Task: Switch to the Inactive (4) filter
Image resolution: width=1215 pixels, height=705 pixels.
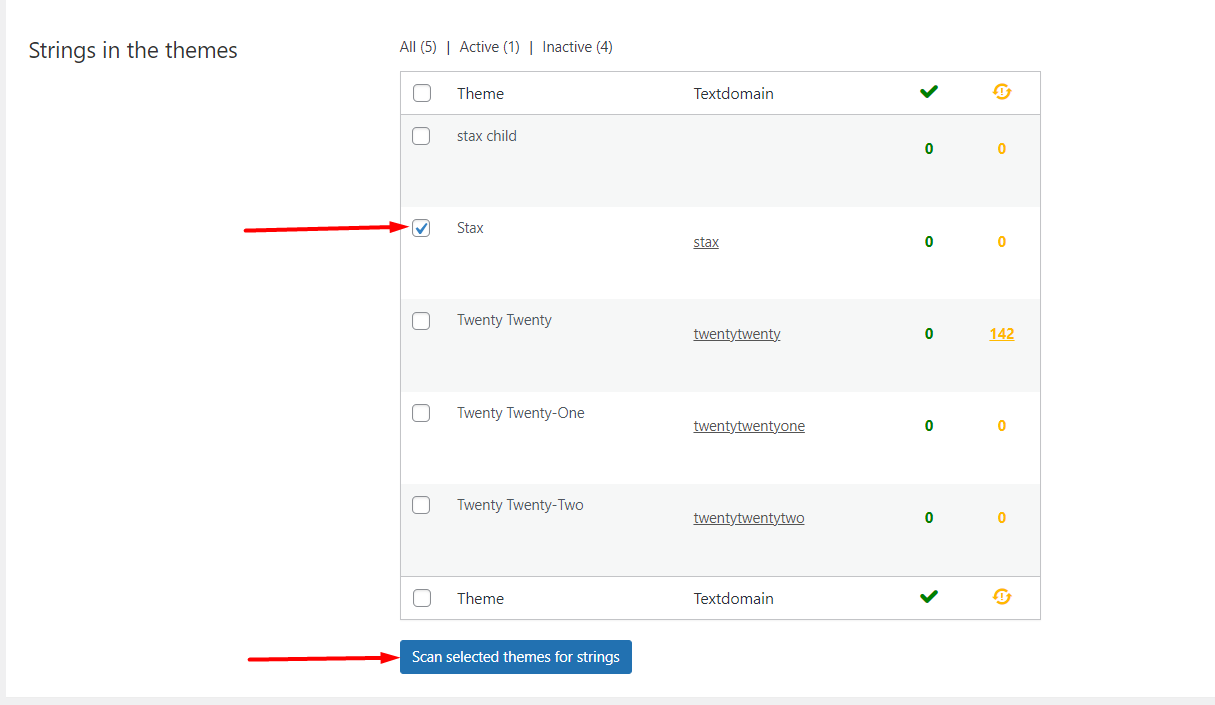Action: pyautogui.click(x=577, y=46)
